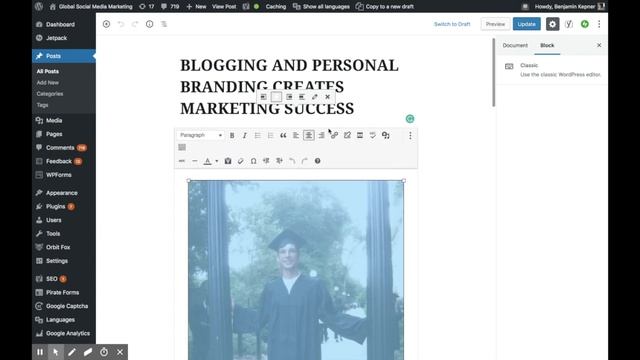The image size is (640, 360).
Task: Click the Update button
Action: pos(527,24)
